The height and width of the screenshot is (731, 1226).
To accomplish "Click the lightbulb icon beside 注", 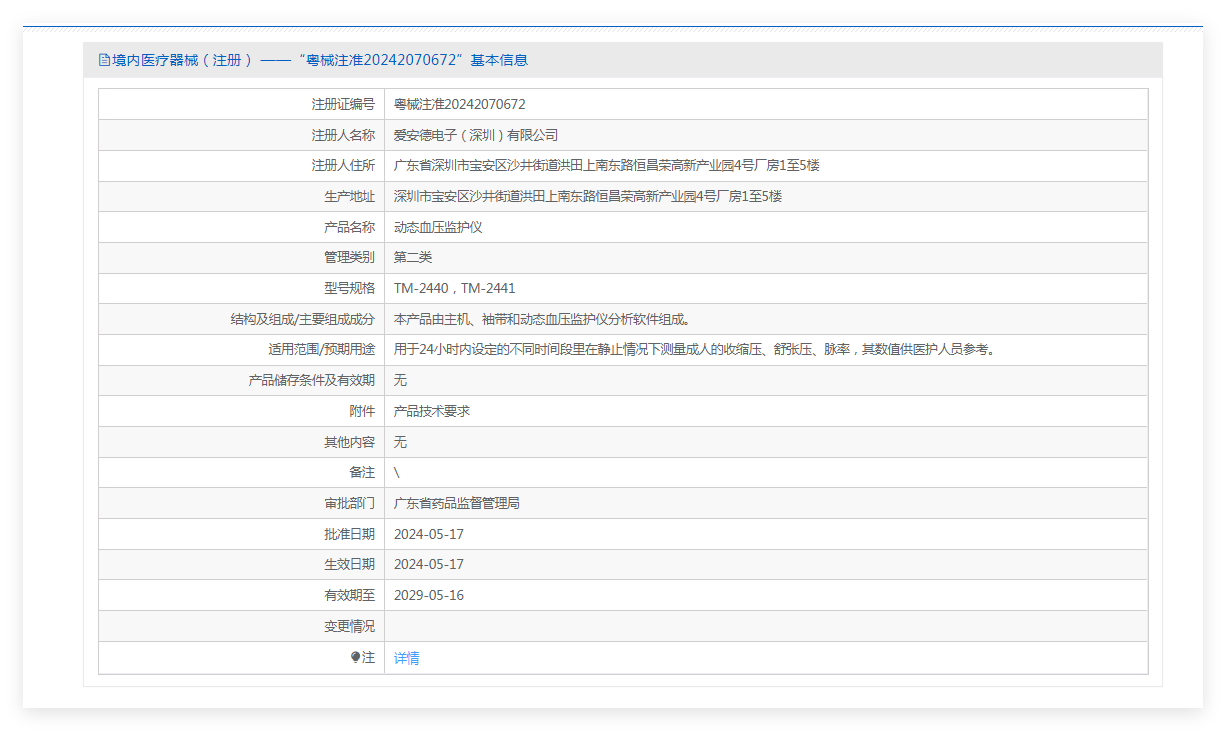I will coord(355,658).
